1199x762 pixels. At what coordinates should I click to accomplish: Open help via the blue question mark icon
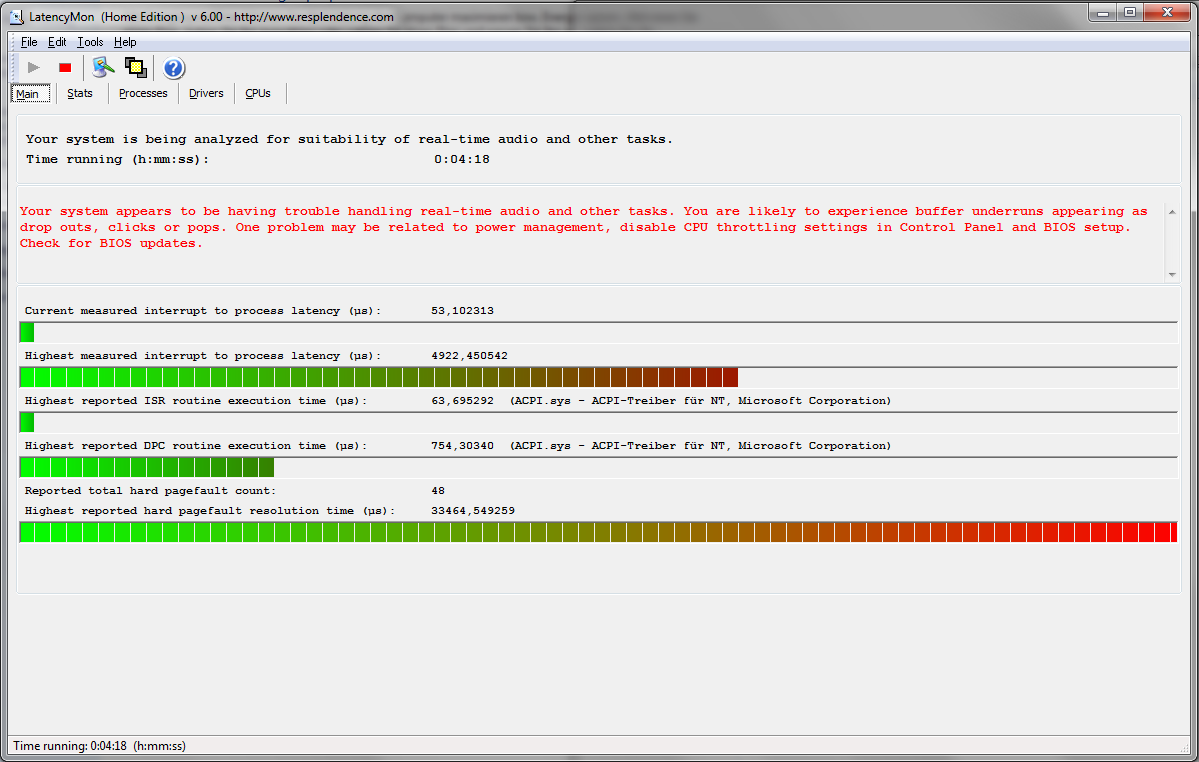tap(174, 68)
